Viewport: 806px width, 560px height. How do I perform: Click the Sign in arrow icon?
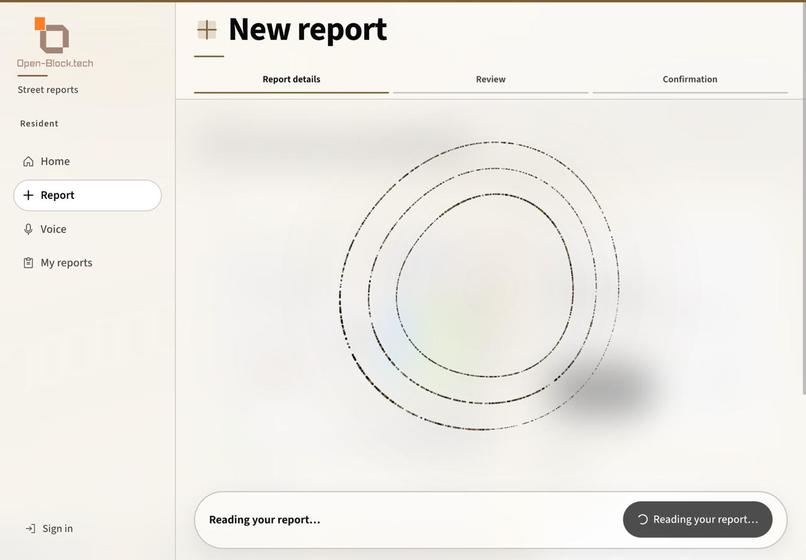(x=30, y=529)
